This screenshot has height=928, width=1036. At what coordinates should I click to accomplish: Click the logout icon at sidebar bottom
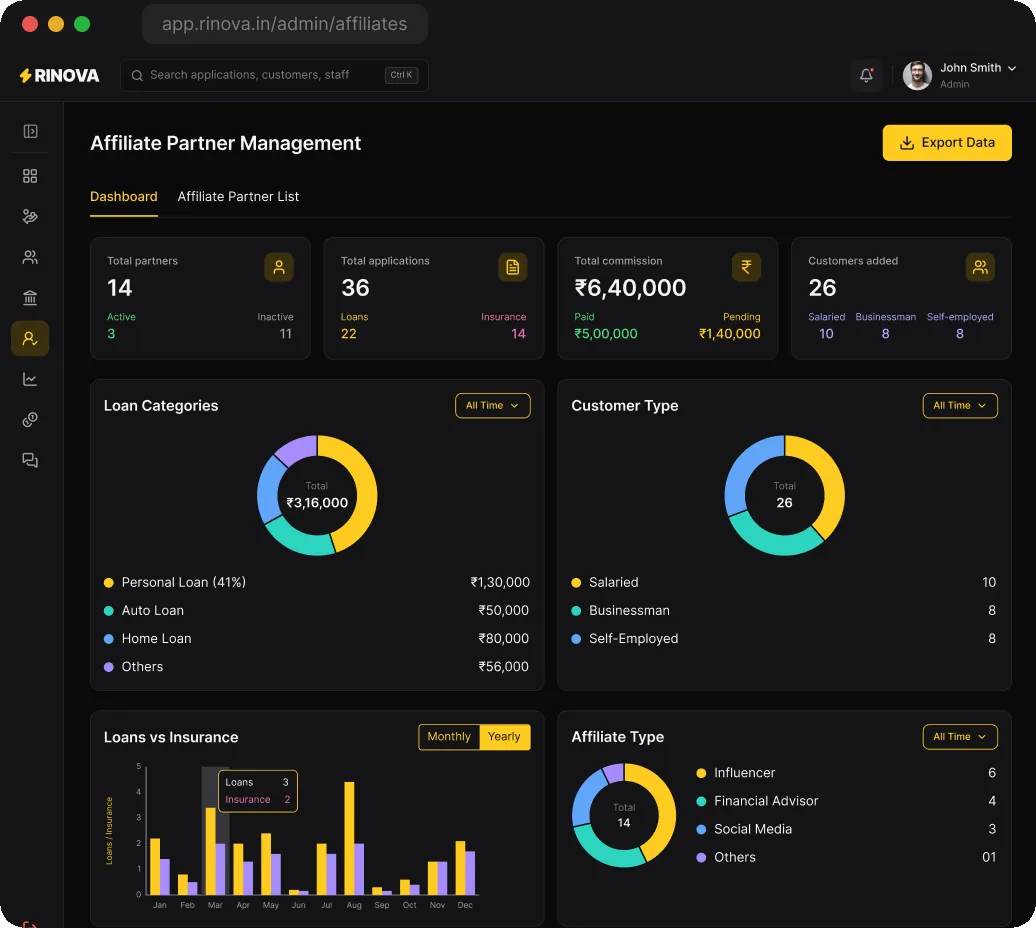click(x=30, y=924)
